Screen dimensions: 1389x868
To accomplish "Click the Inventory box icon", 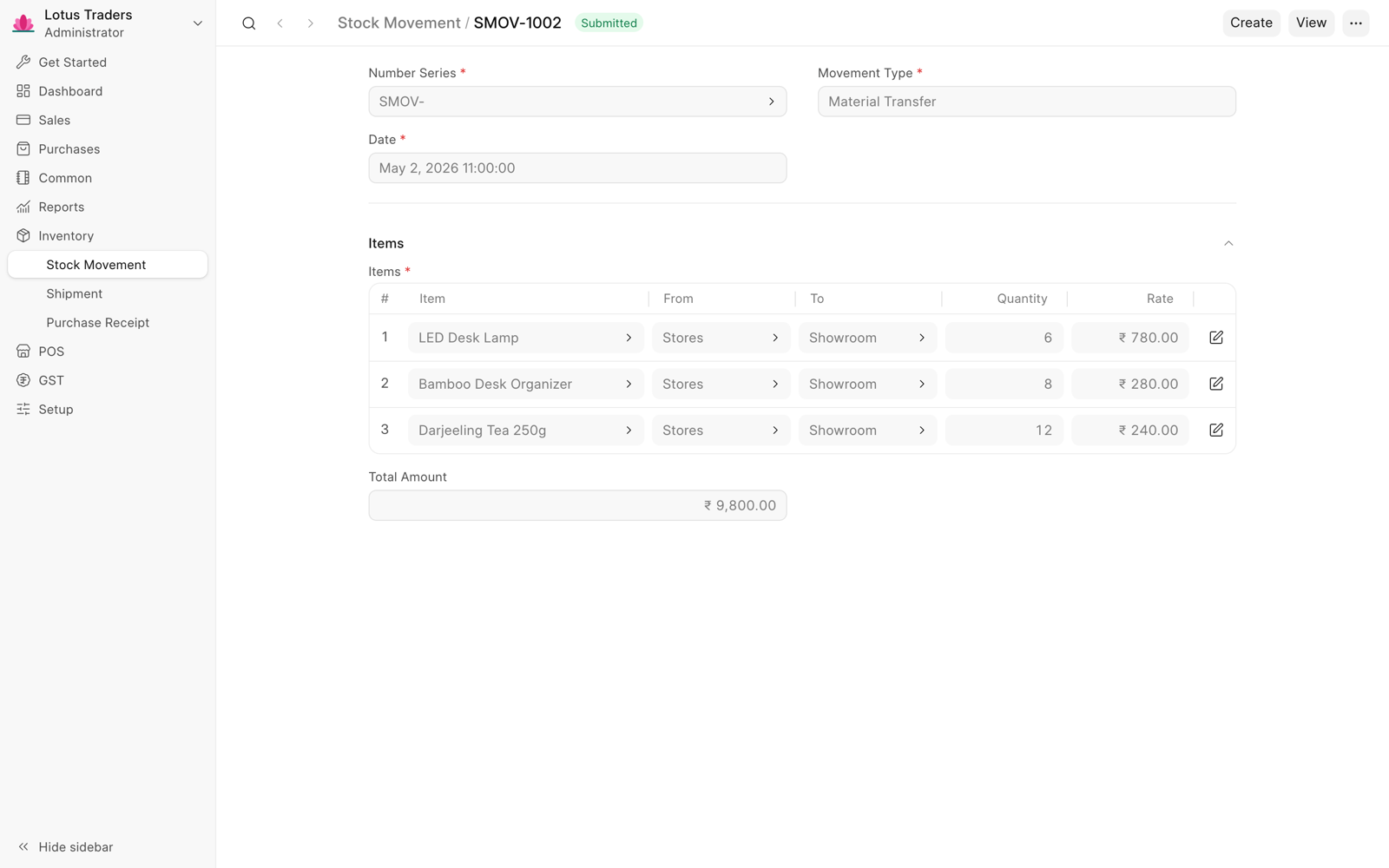I will click(23, 236).
